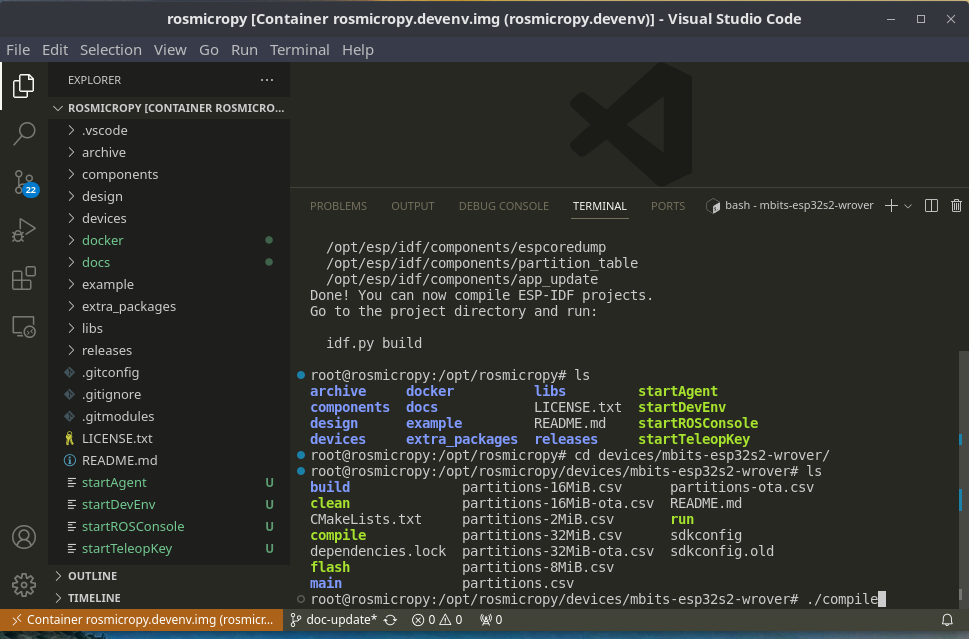Open the startDevEnv file
969x639 pixels.
point(169,504)
